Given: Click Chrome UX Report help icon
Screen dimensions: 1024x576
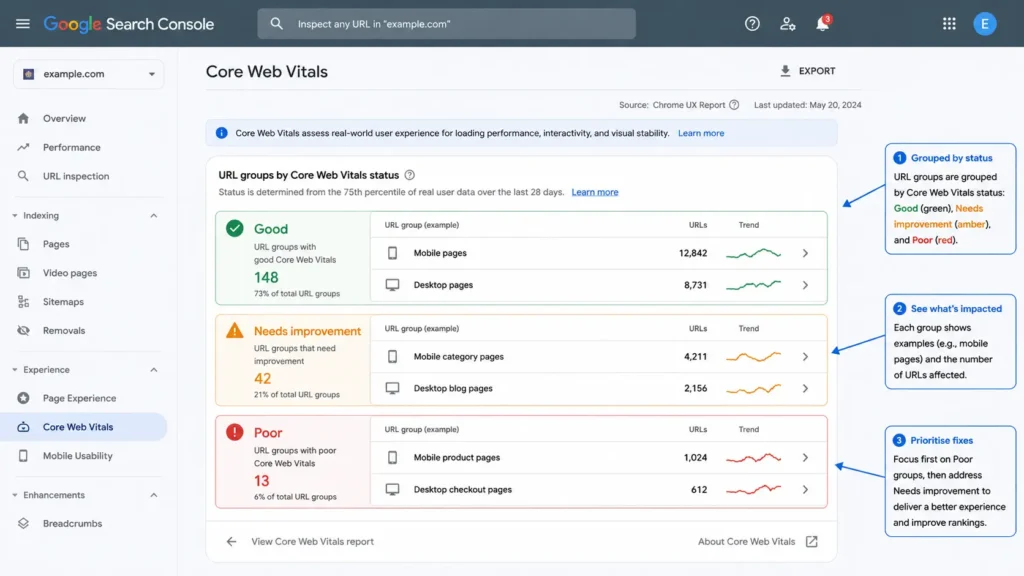Looking at the screenshot, I should point(734,104).
